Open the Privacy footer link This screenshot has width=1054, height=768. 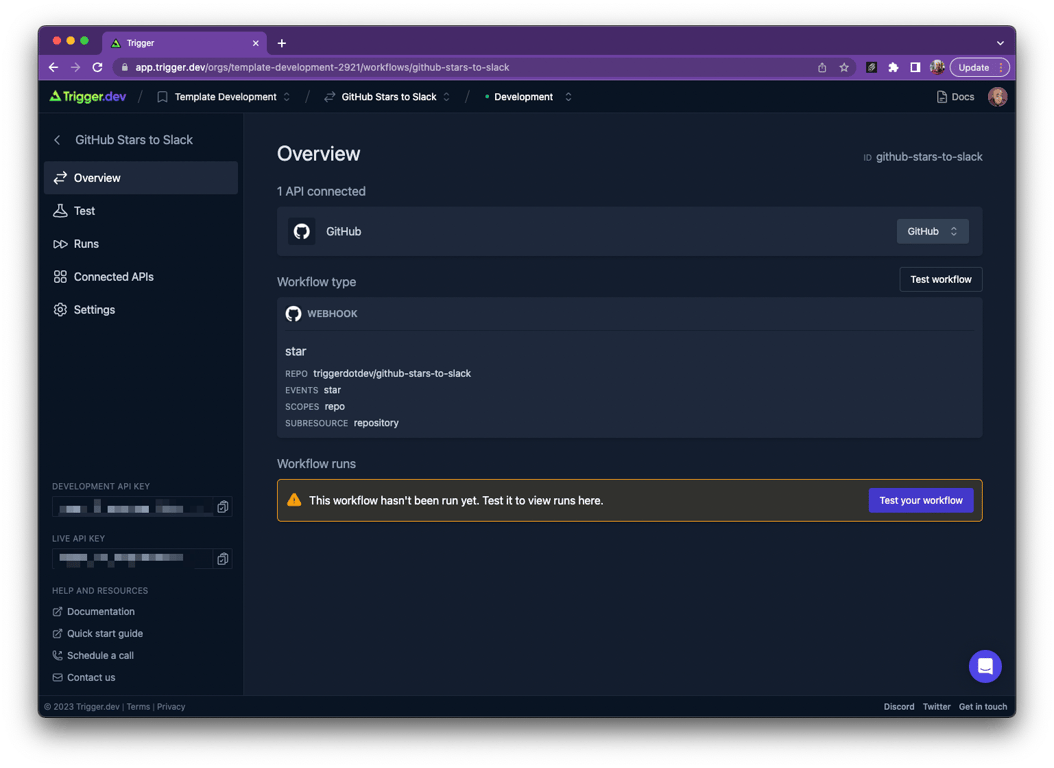pos(171,707)
